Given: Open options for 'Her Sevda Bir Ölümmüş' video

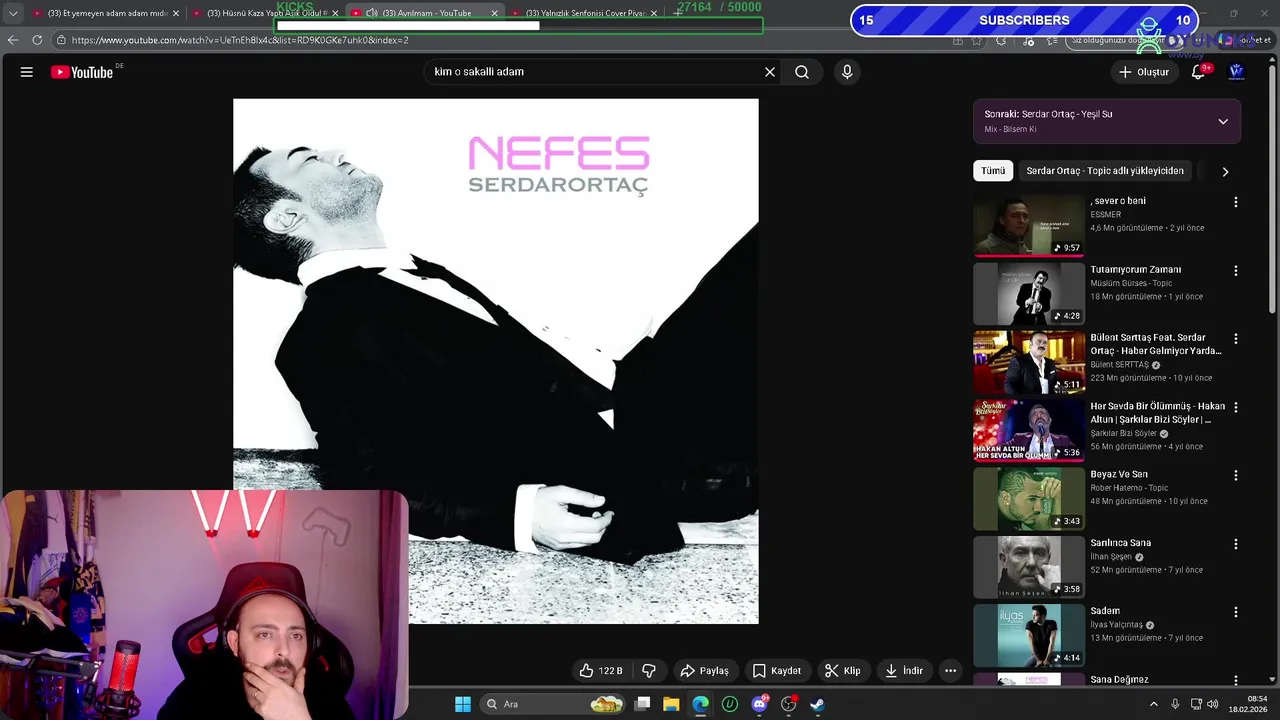Looking at the screenshot, I should (1236, 407).
